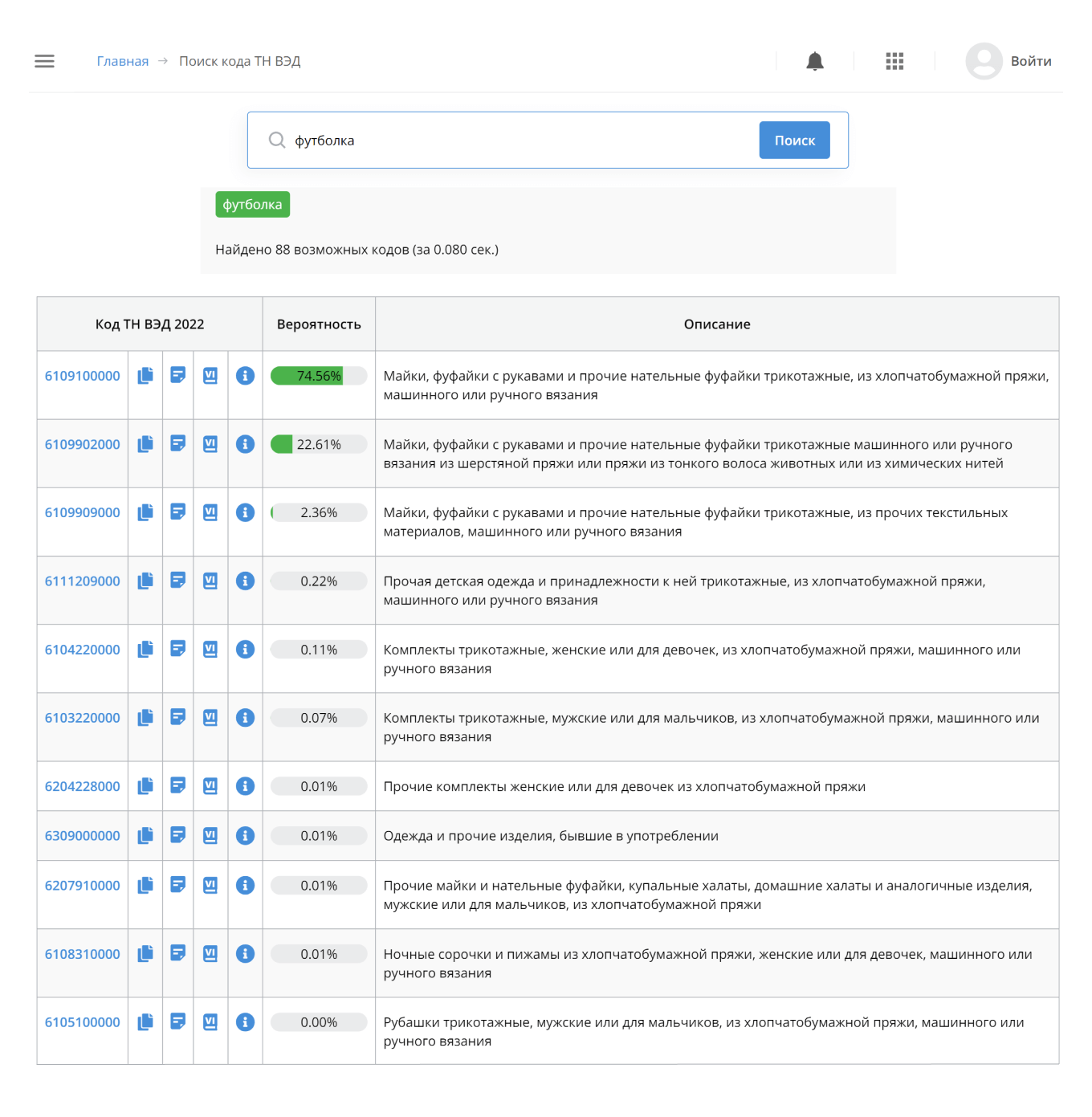Open VI book icon for 6104220000
1092x1117 pixels.
210,650
